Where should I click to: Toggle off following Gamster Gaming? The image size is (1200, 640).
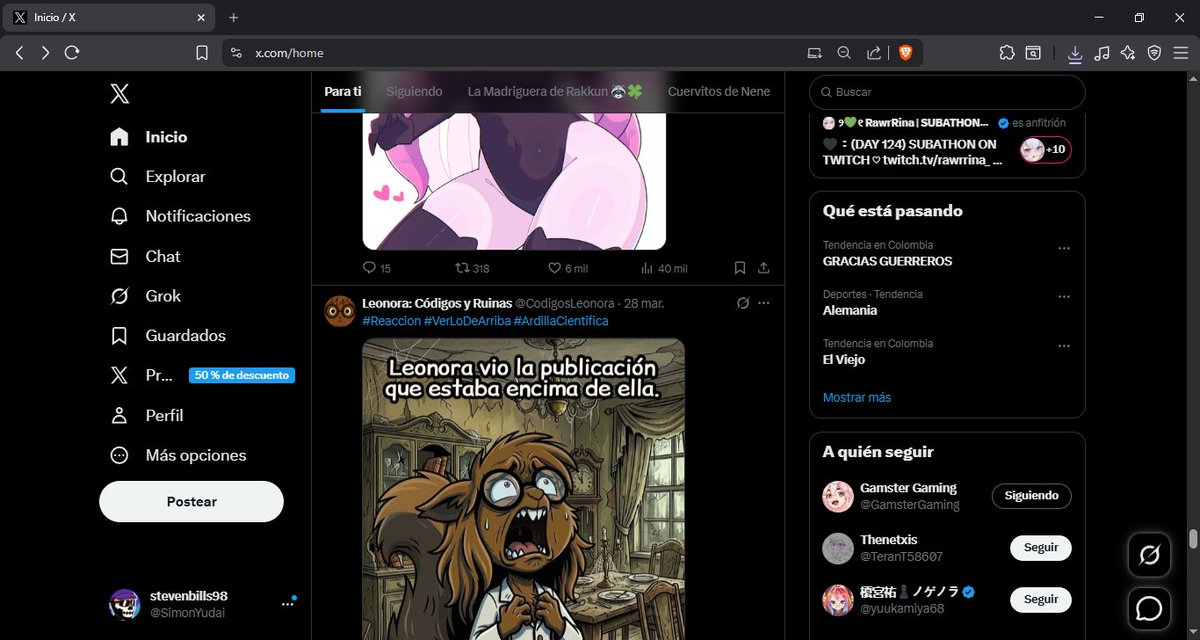click(1031, 496)
